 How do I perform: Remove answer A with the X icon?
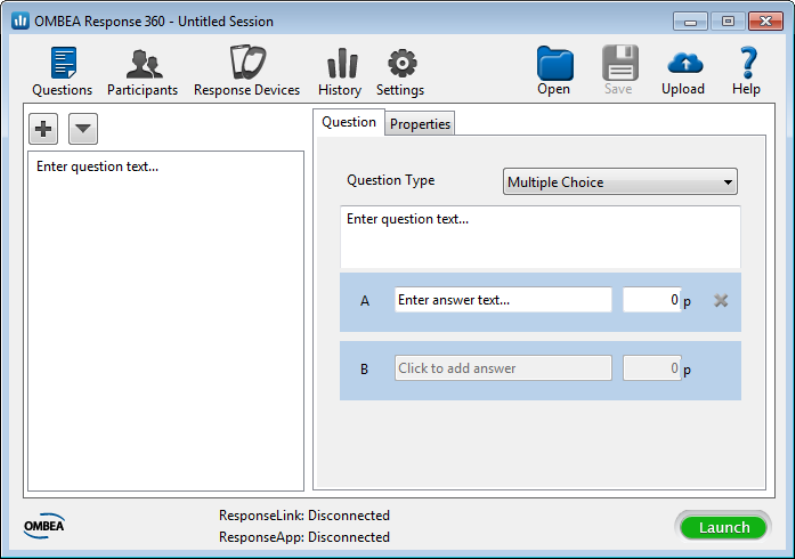click(x=720, y=301)
